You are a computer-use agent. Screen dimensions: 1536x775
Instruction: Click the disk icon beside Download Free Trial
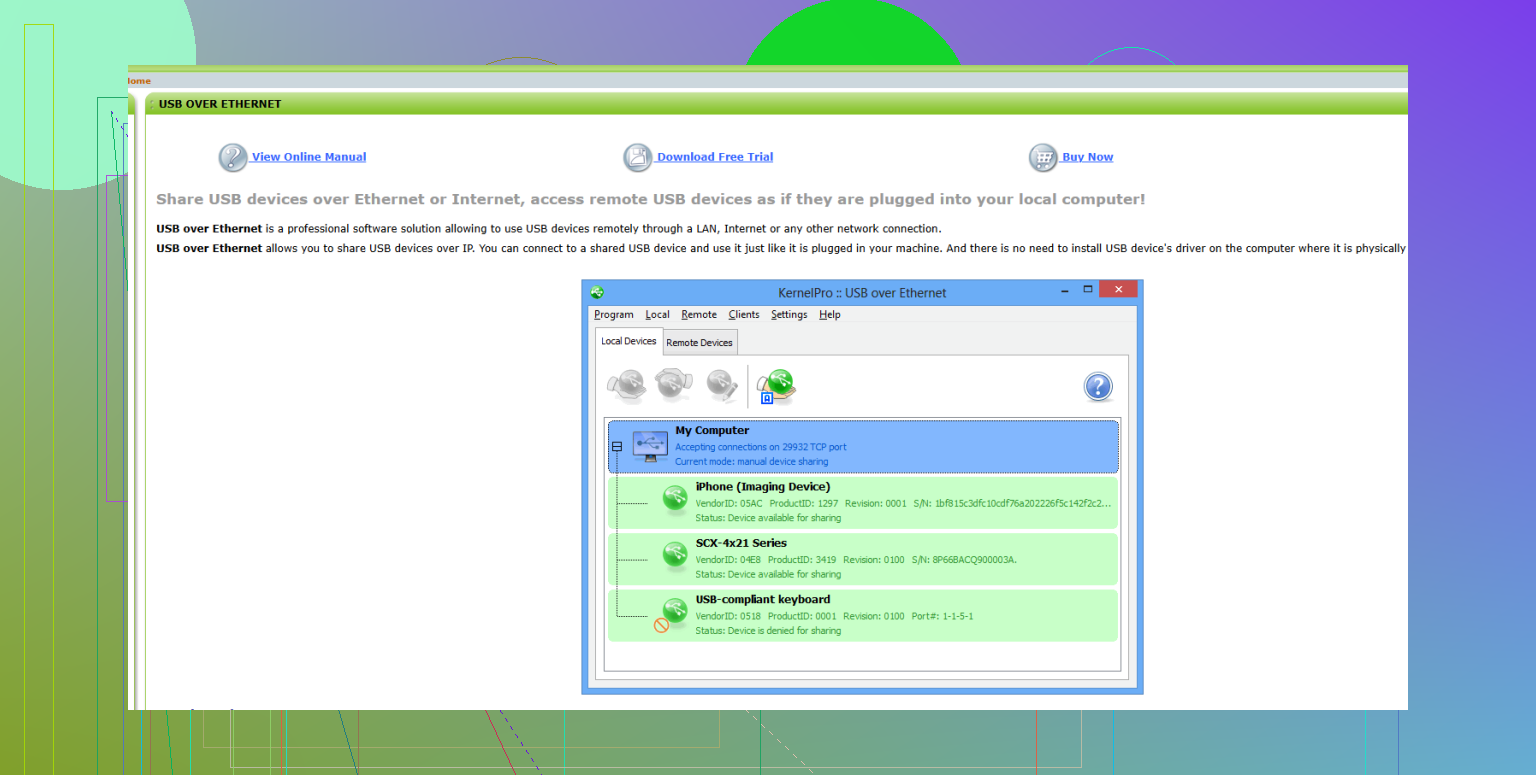638,157
